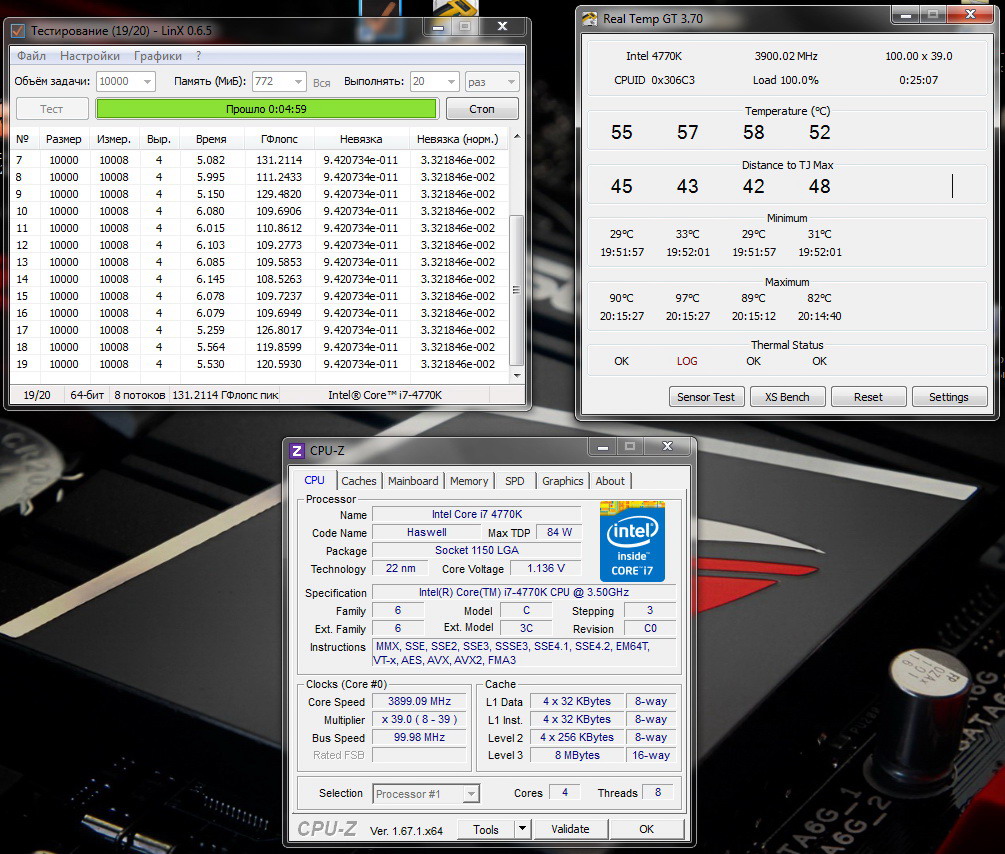1005x854 pixels.
Task: Click the Невязка (норм.) column header
Action: tap(458, 139)
